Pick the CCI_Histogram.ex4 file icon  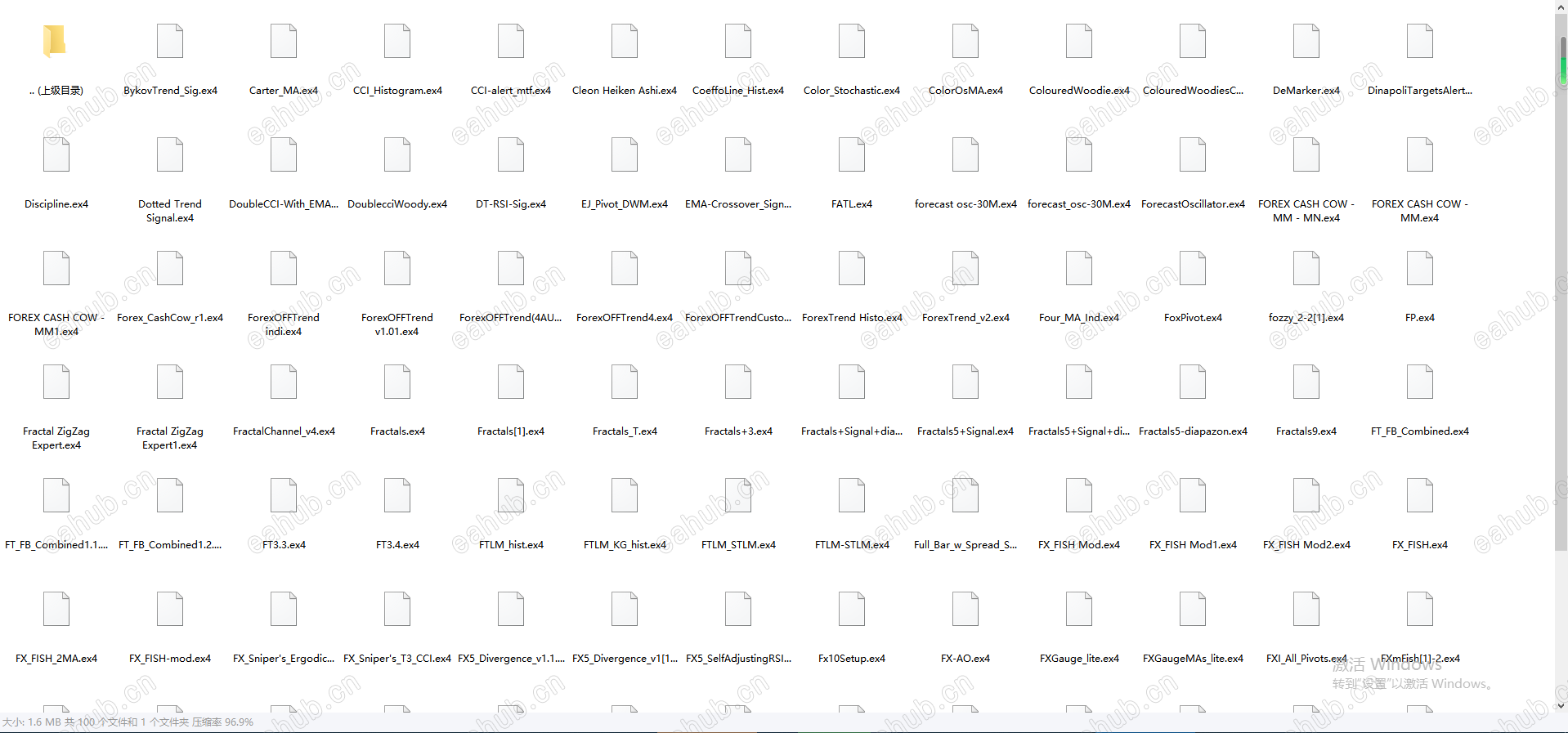pyautogui.click(x=397, y=41)
